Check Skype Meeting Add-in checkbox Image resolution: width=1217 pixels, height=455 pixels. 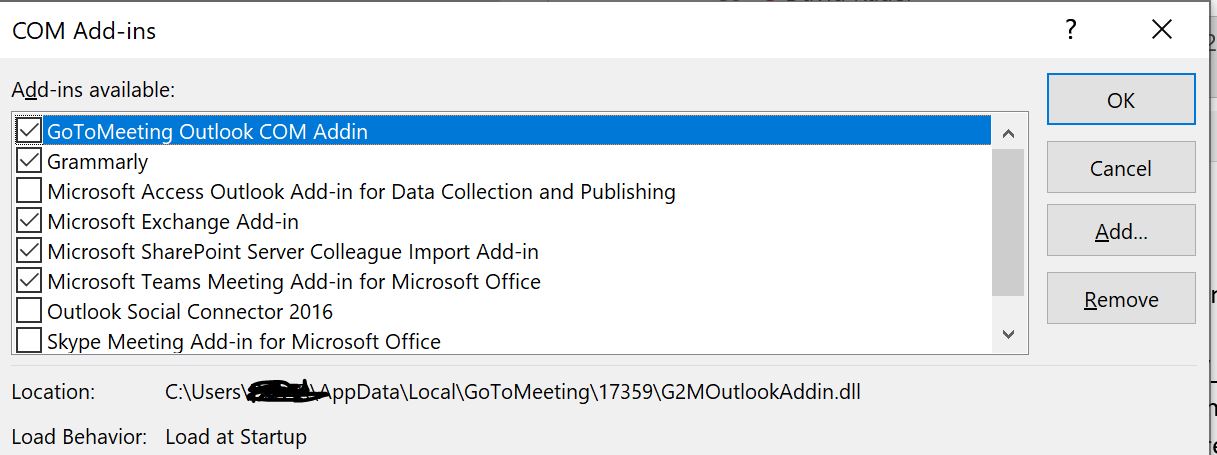[x=30, y=340]
